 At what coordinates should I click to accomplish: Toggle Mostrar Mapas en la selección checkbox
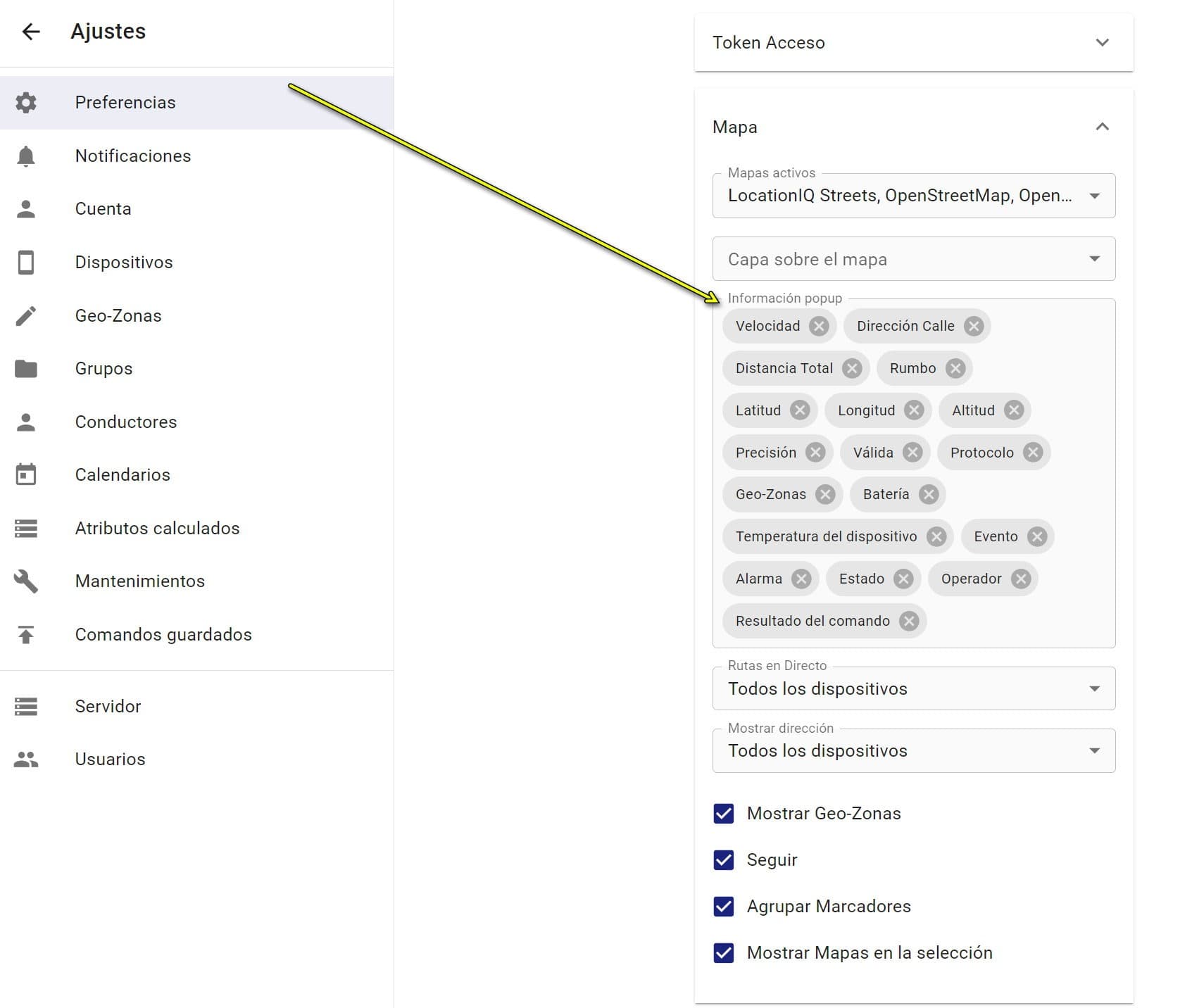click(724, 953)
